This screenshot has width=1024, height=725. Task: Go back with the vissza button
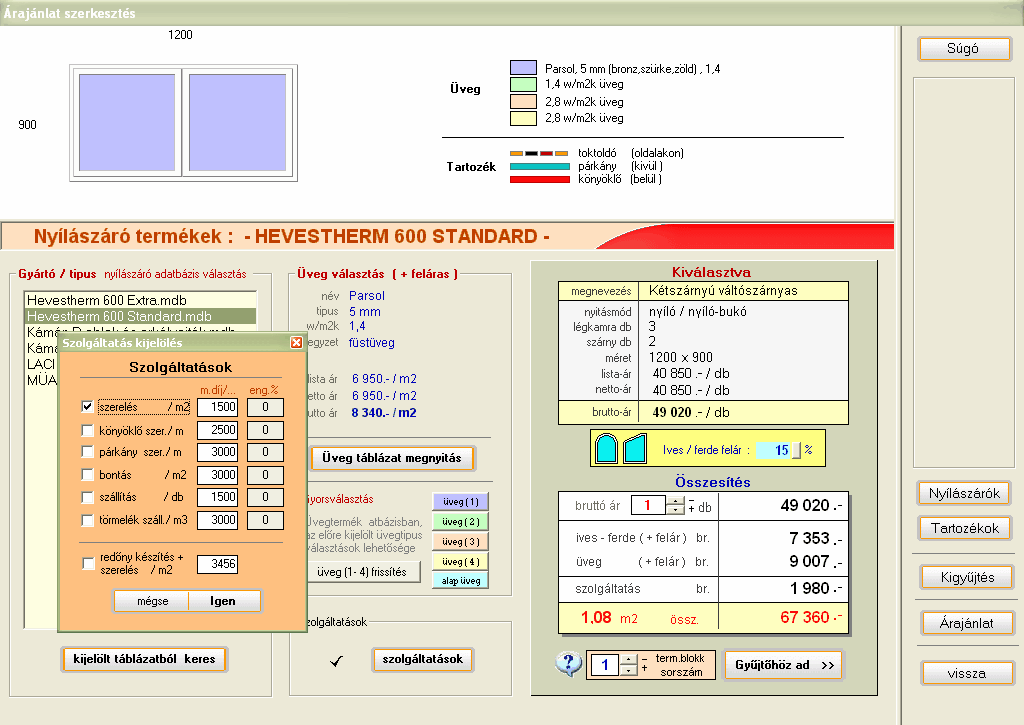[x=967, y=673]
